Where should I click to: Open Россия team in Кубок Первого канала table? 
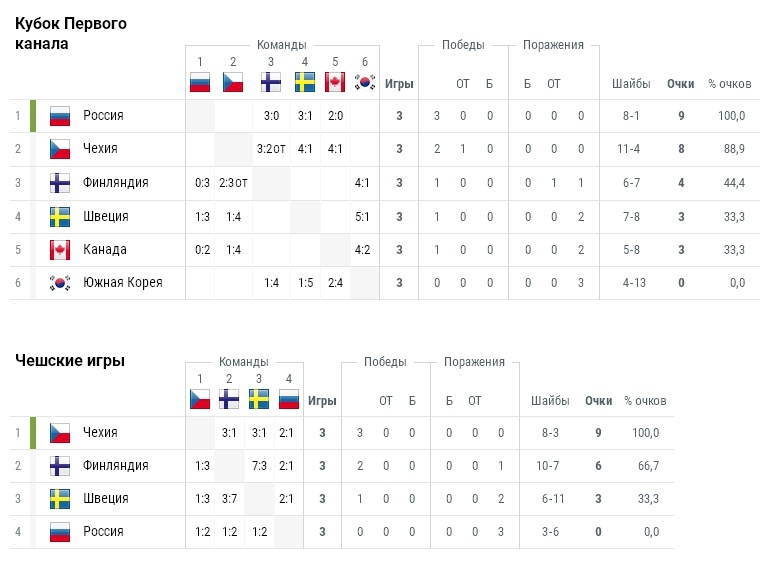coord(103,116)
